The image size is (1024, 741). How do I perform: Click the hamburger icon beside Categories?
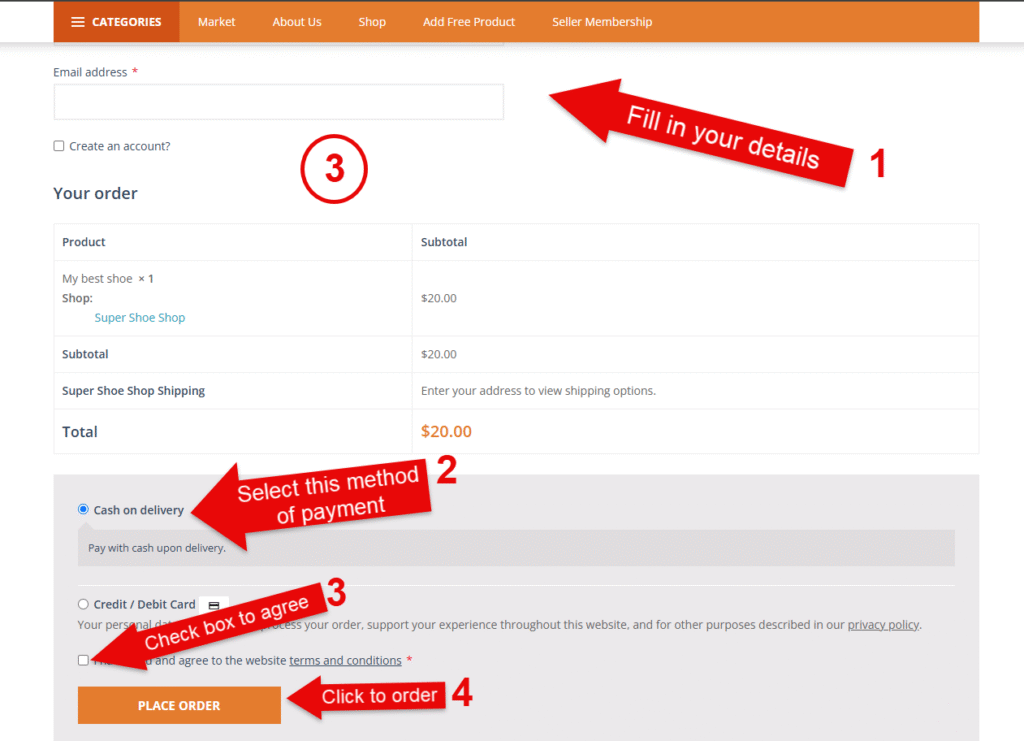pyautogui.click(x=78, y=22)
